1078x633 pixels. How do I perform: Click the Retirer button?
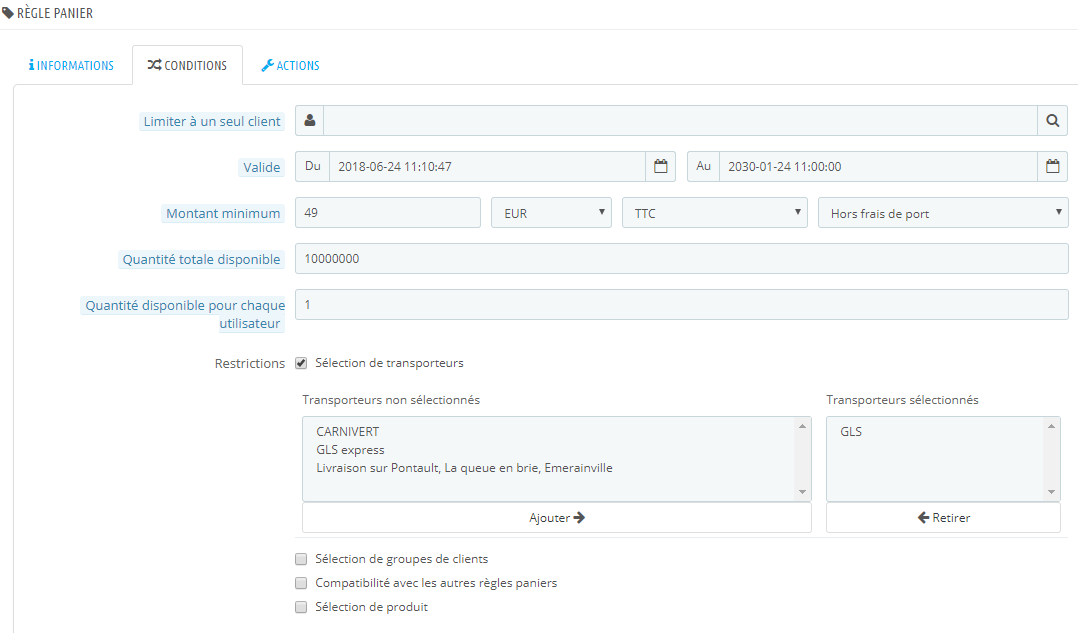(x=943, y=518)
